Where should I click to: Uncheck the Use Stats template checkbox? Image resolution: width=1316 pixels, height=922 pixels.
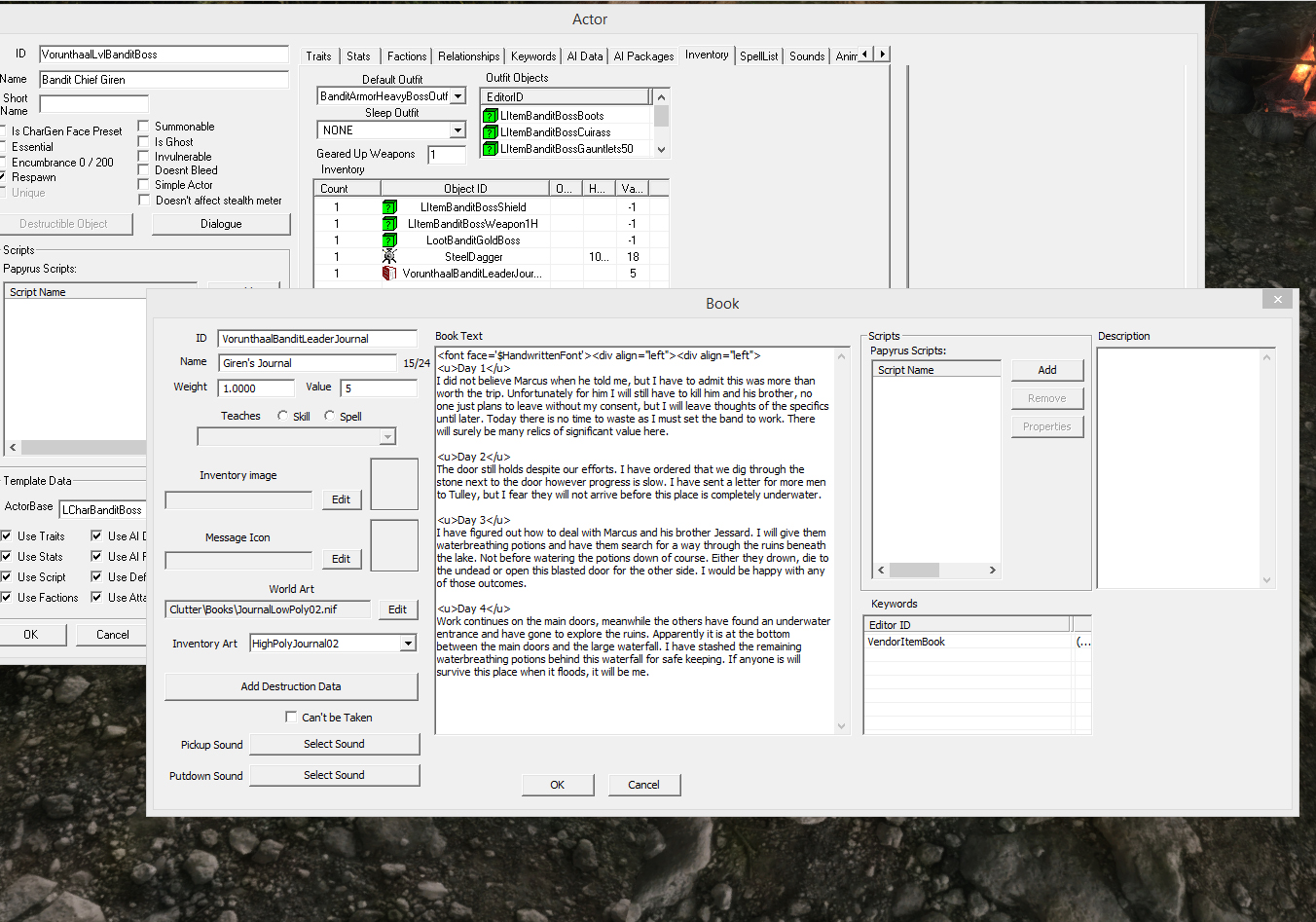(x=6, y=557)
